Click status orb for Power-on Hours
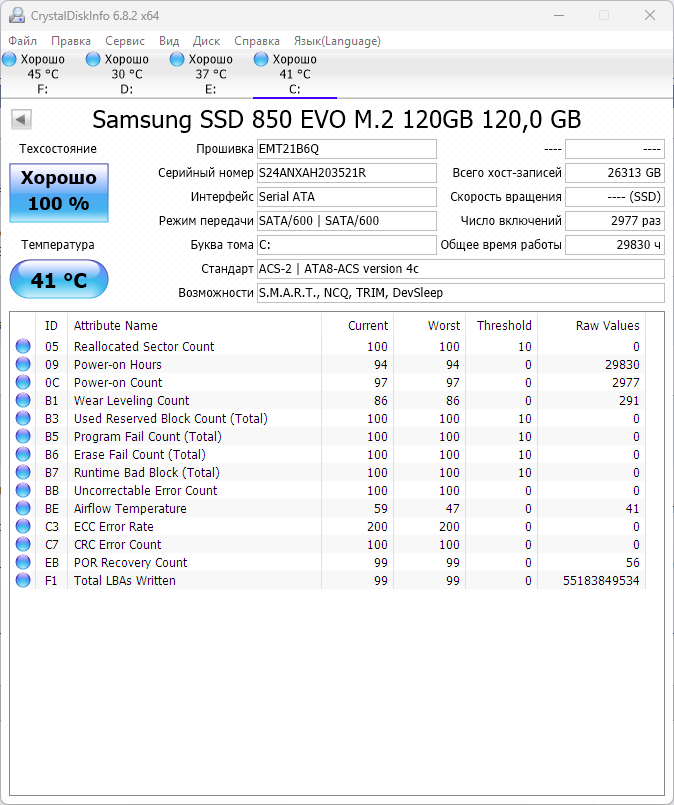The width and height of the screenshot is (674, 805). 23,364
